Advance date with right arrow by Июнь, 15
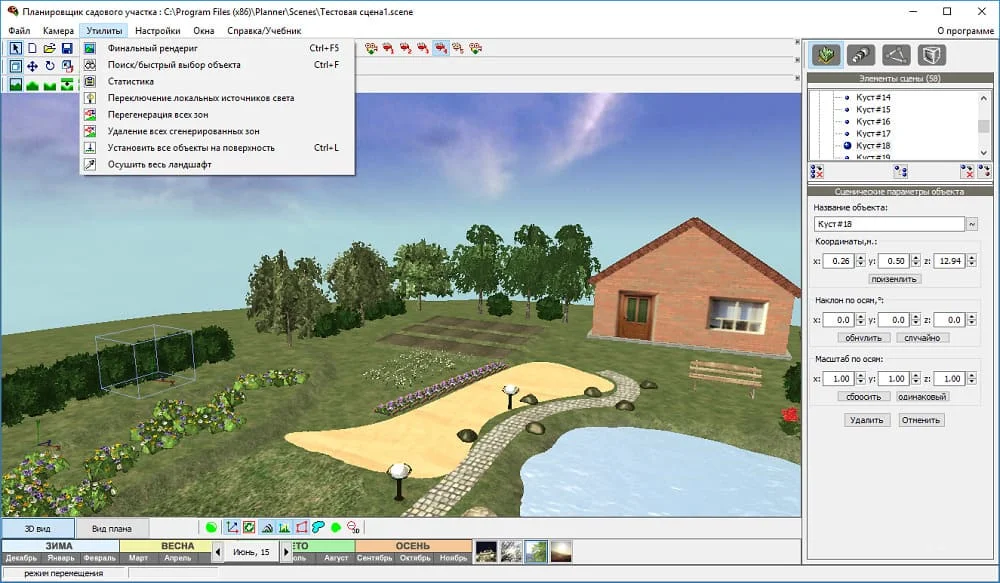The height and width of the screenshot is (583, 1000). click(287, 551)
